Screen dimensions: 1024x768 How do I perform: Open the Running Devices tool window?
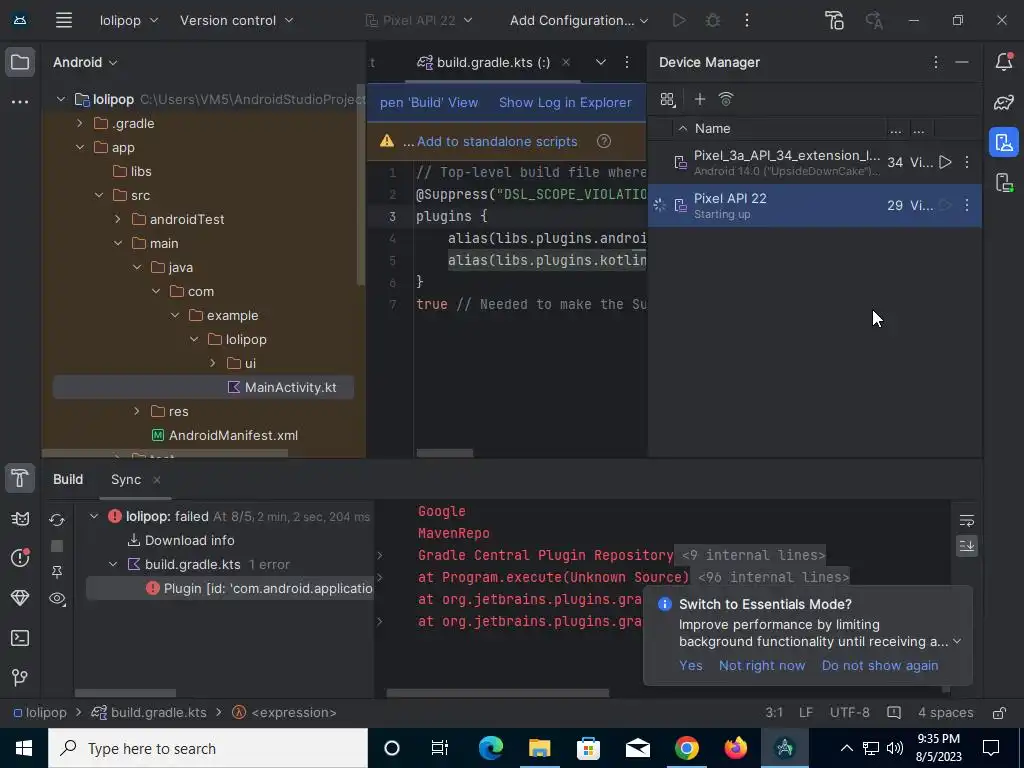pos(1004,182)
